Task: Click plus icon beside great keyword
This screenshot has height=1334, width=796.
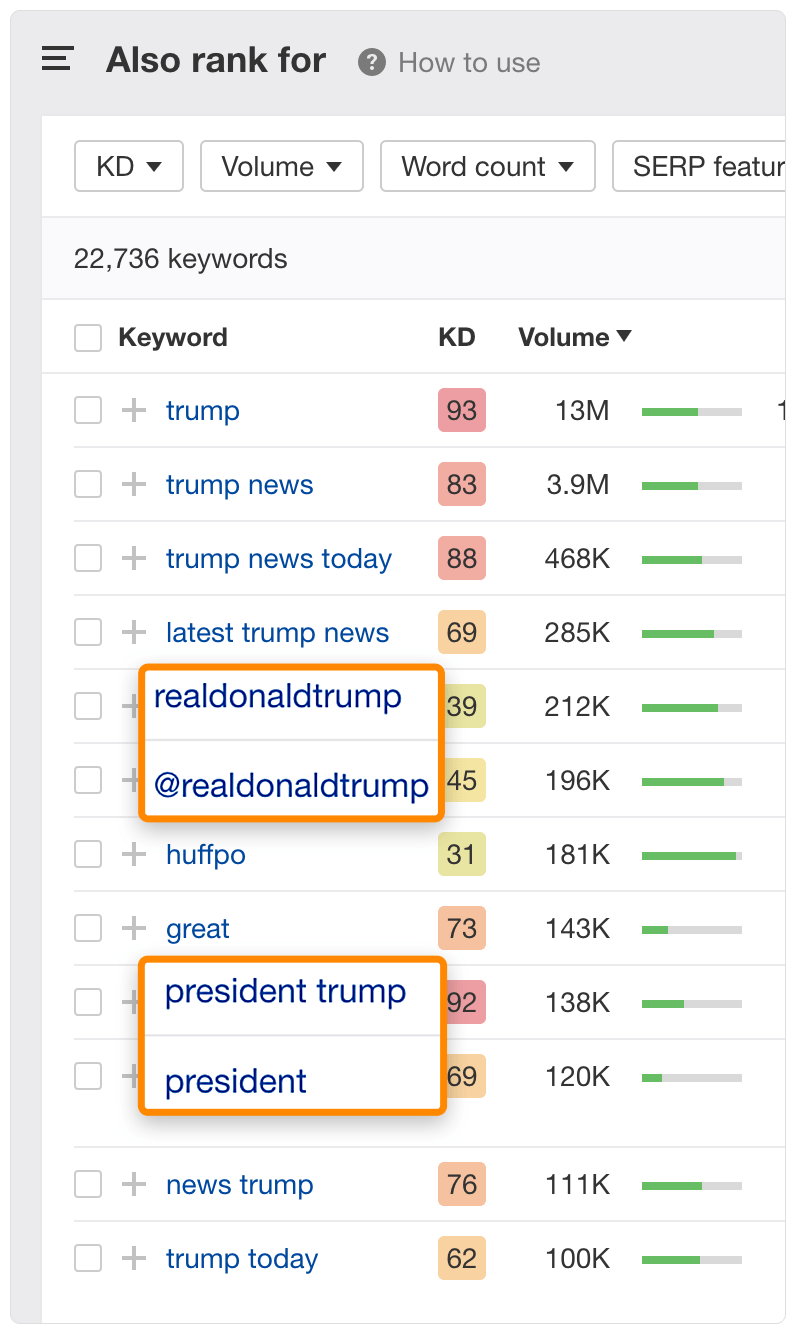Action: 134,928
